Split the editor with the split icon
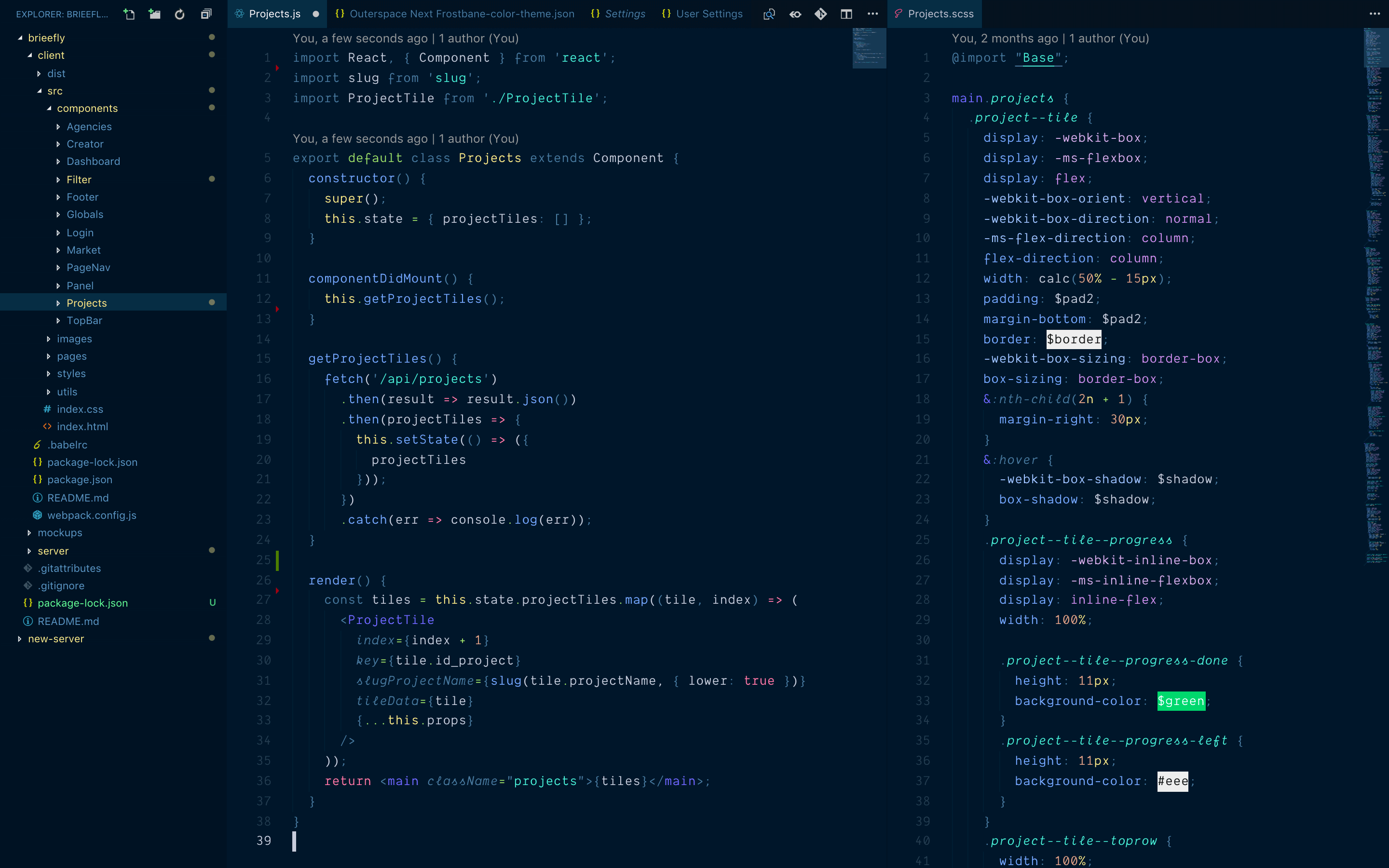Viewport: 1389px width, 868px height. click(x=846, y=14)
